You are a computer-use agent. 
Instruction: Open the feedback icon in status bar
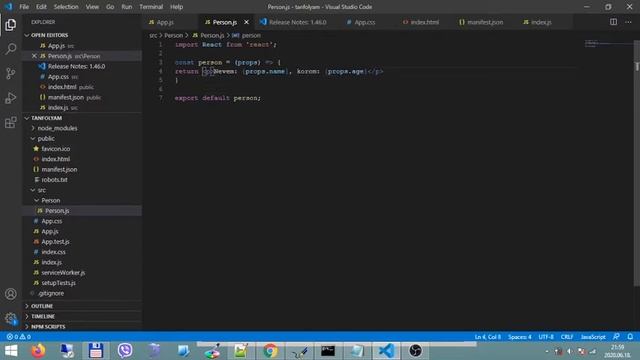(616, 337)
